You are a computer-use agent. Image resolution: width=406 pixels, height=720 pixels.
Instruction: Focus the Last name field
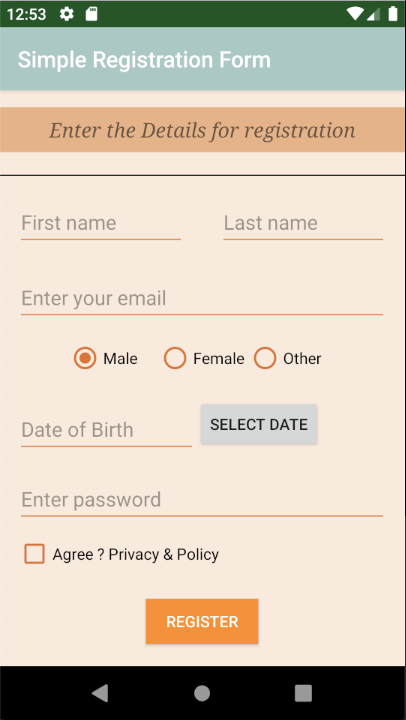pos(303,223)
